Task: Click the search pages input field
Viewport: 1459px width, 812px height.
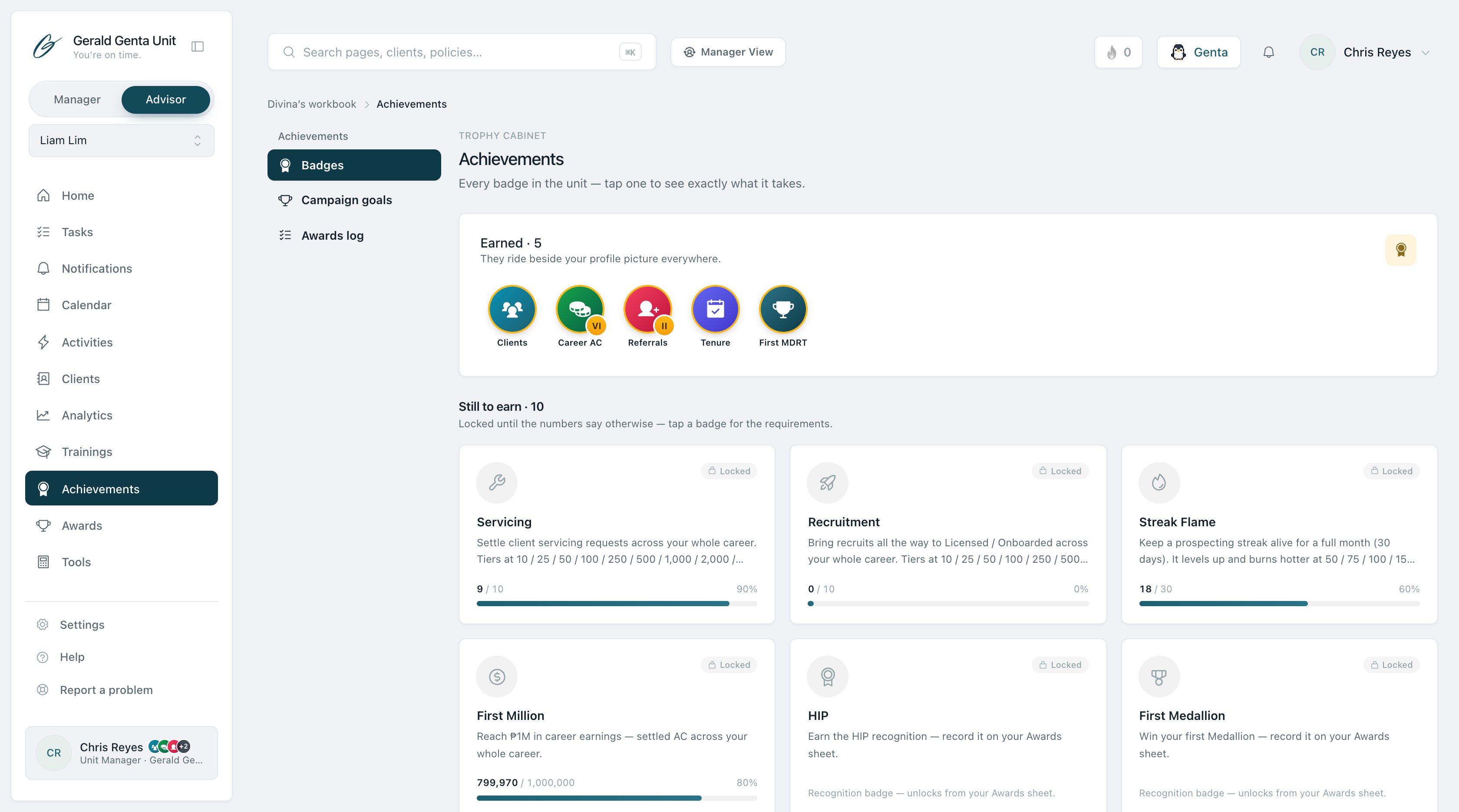Action: pyautogui.click(x=462, y=52)
